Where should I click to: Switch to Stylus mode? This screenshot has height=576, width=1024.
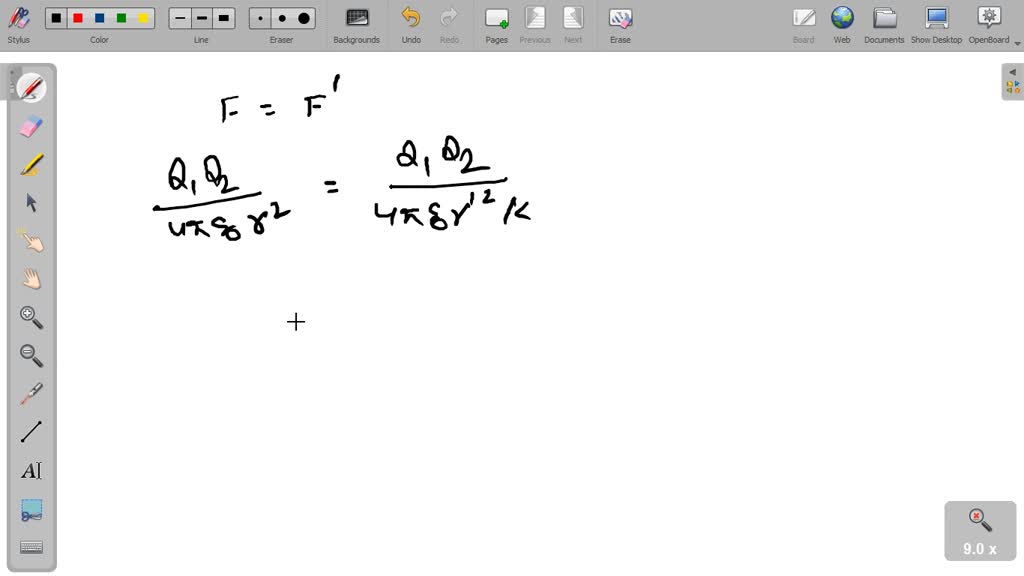tap(18, 24)
